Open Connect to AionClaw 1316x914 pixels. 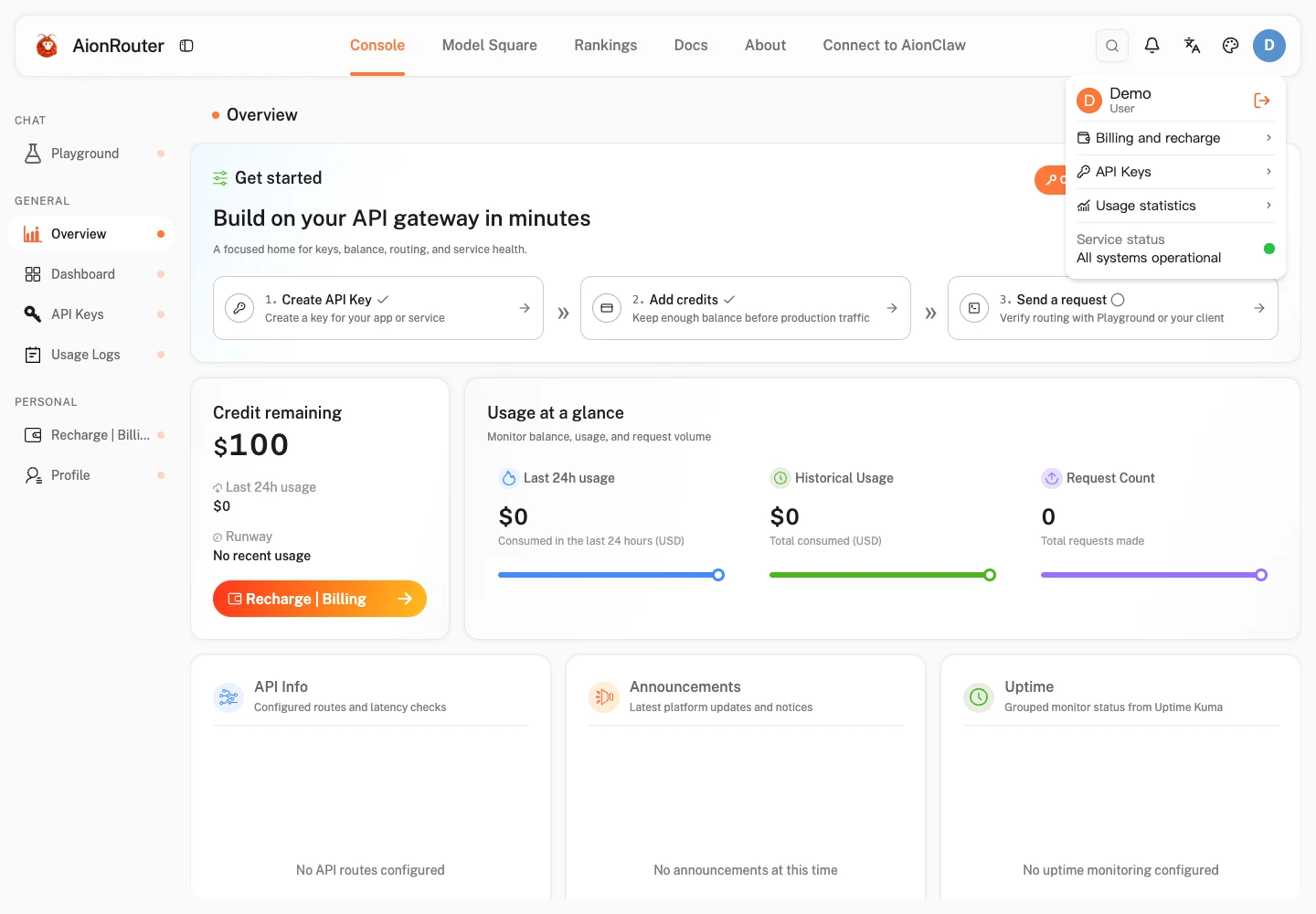[895, 46]
